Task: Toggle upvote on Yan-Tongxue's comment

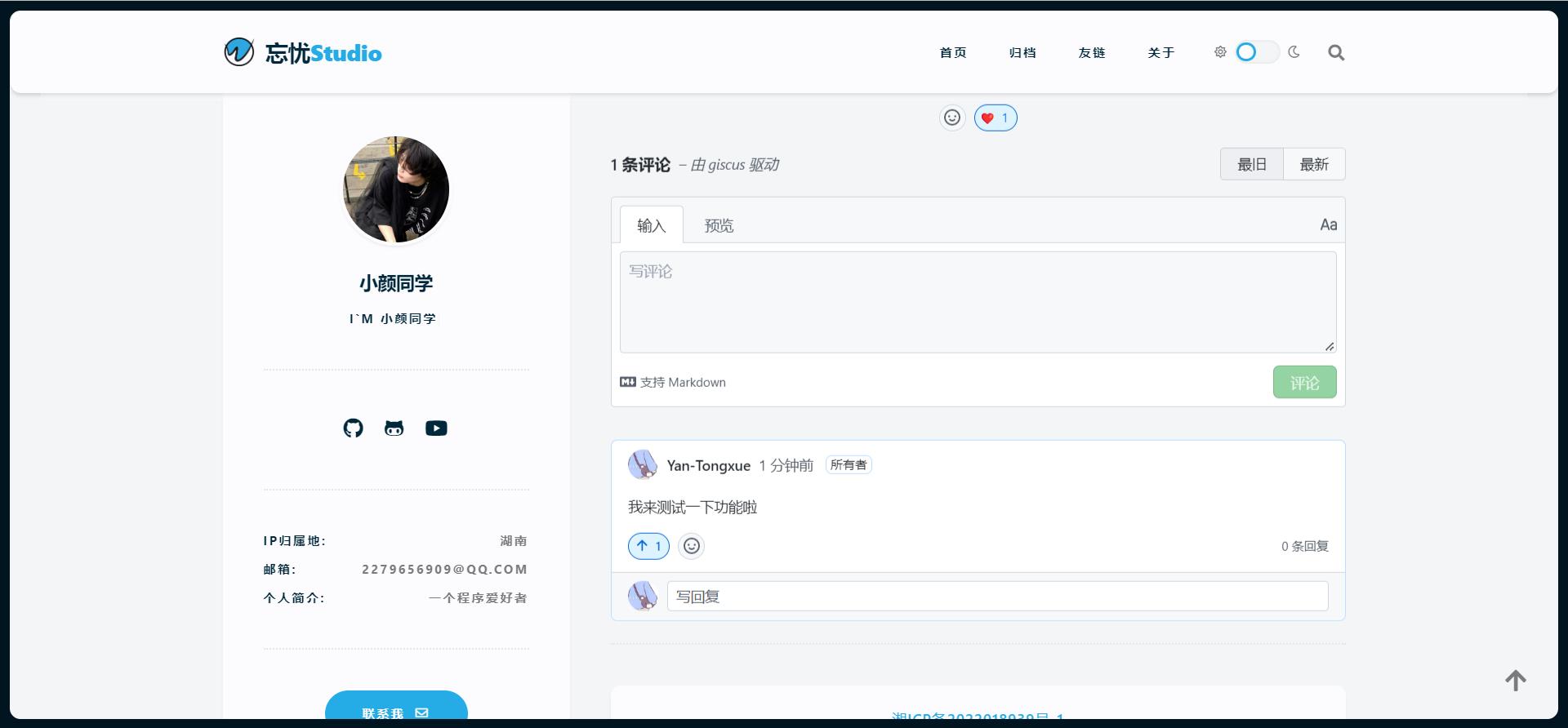Action: tap(648, 546)
